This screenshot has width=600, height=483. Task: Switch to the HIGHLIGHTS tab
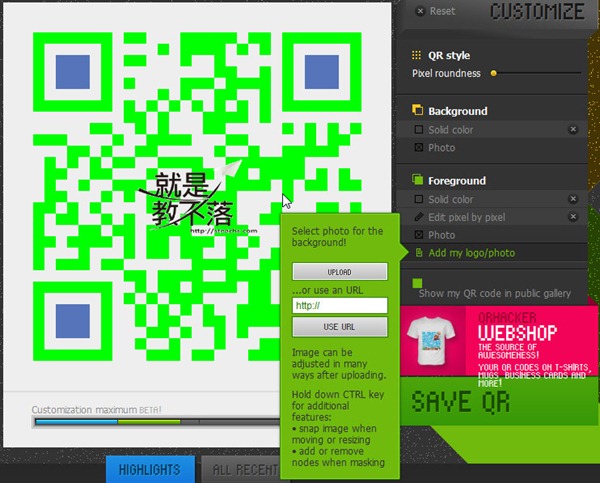coord(150,469)
